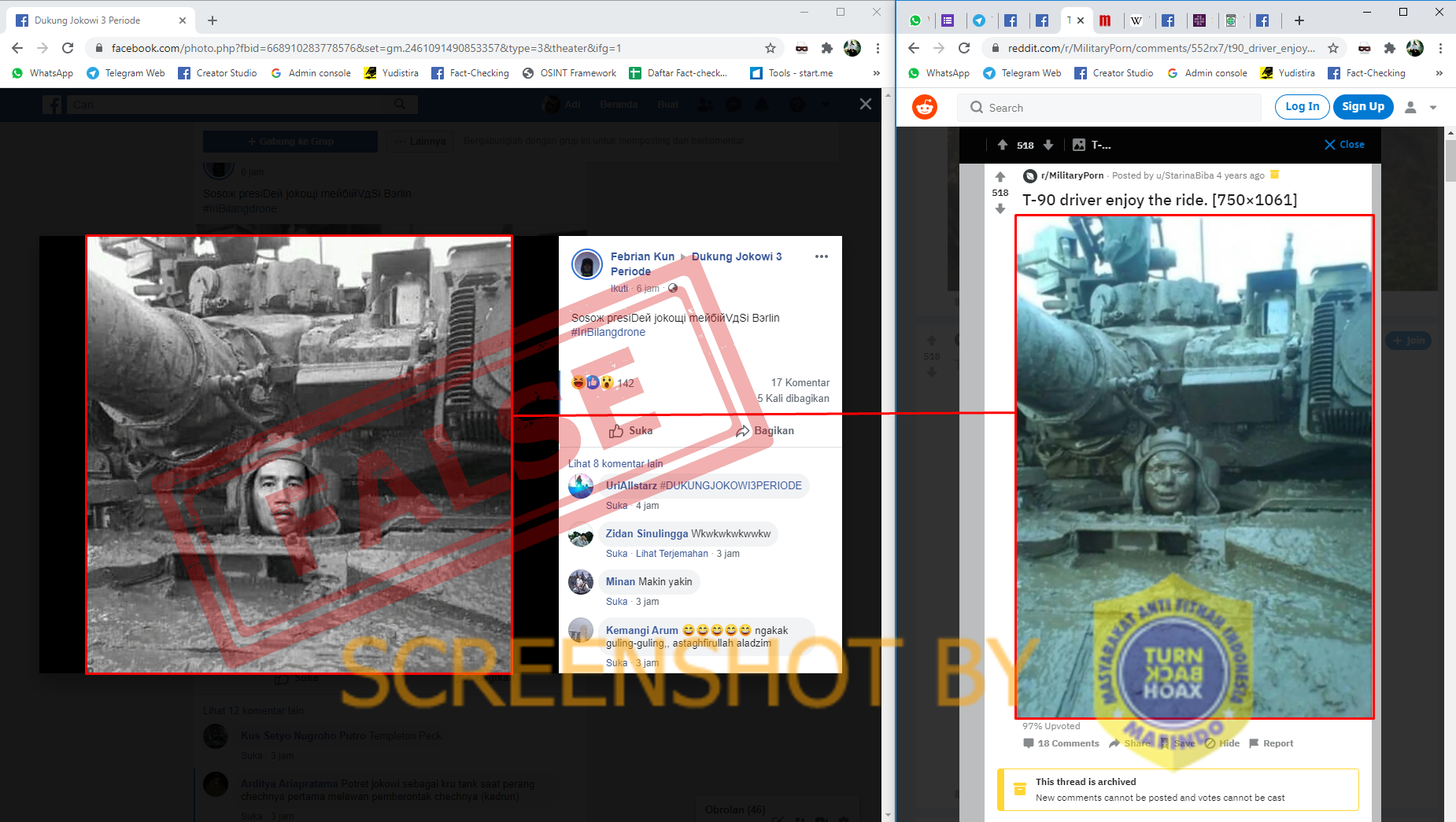
Task: Open Chrome three-dot menu in Facebook window
Action: 878,48
